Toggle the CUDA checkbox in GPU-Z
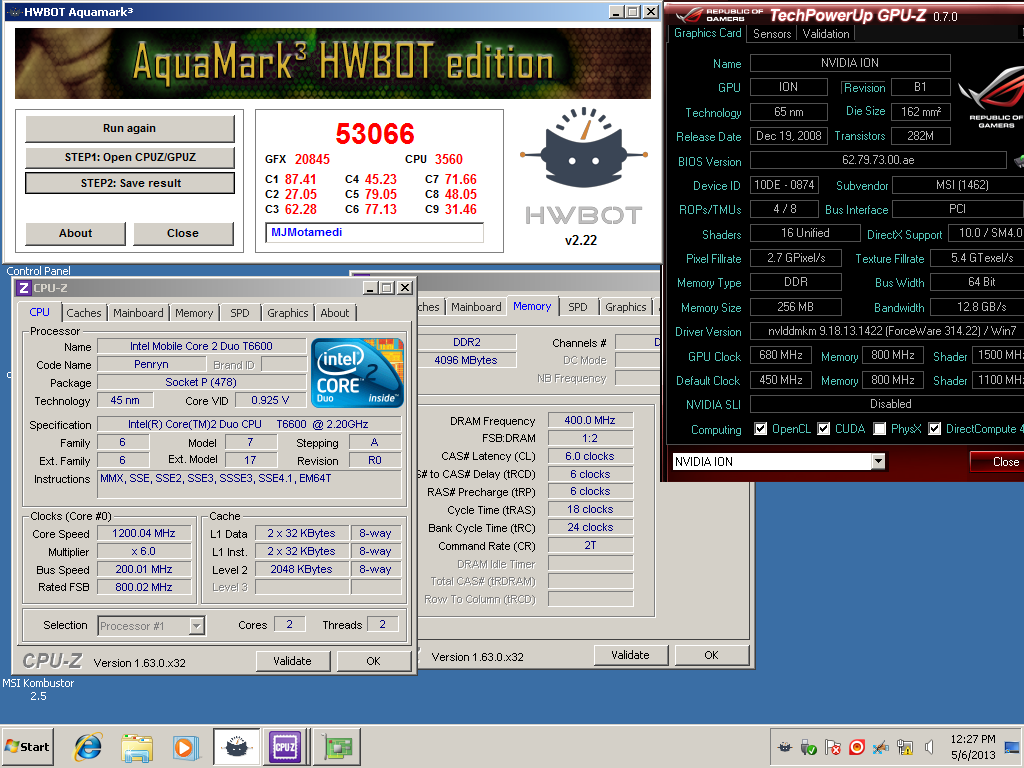 pos(824,429)
